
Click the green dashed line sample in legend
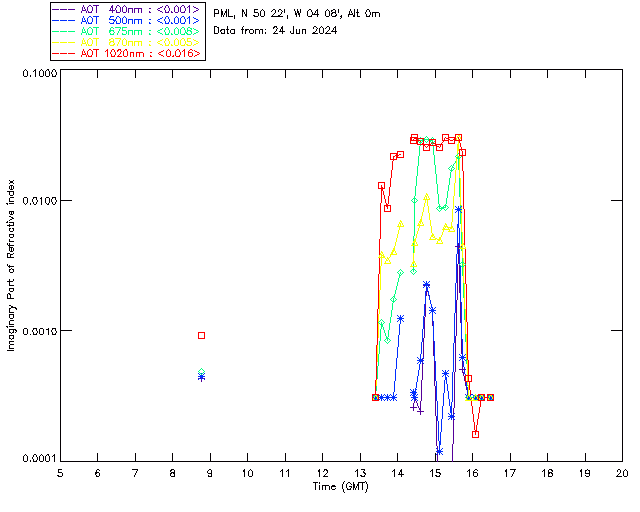64,31
